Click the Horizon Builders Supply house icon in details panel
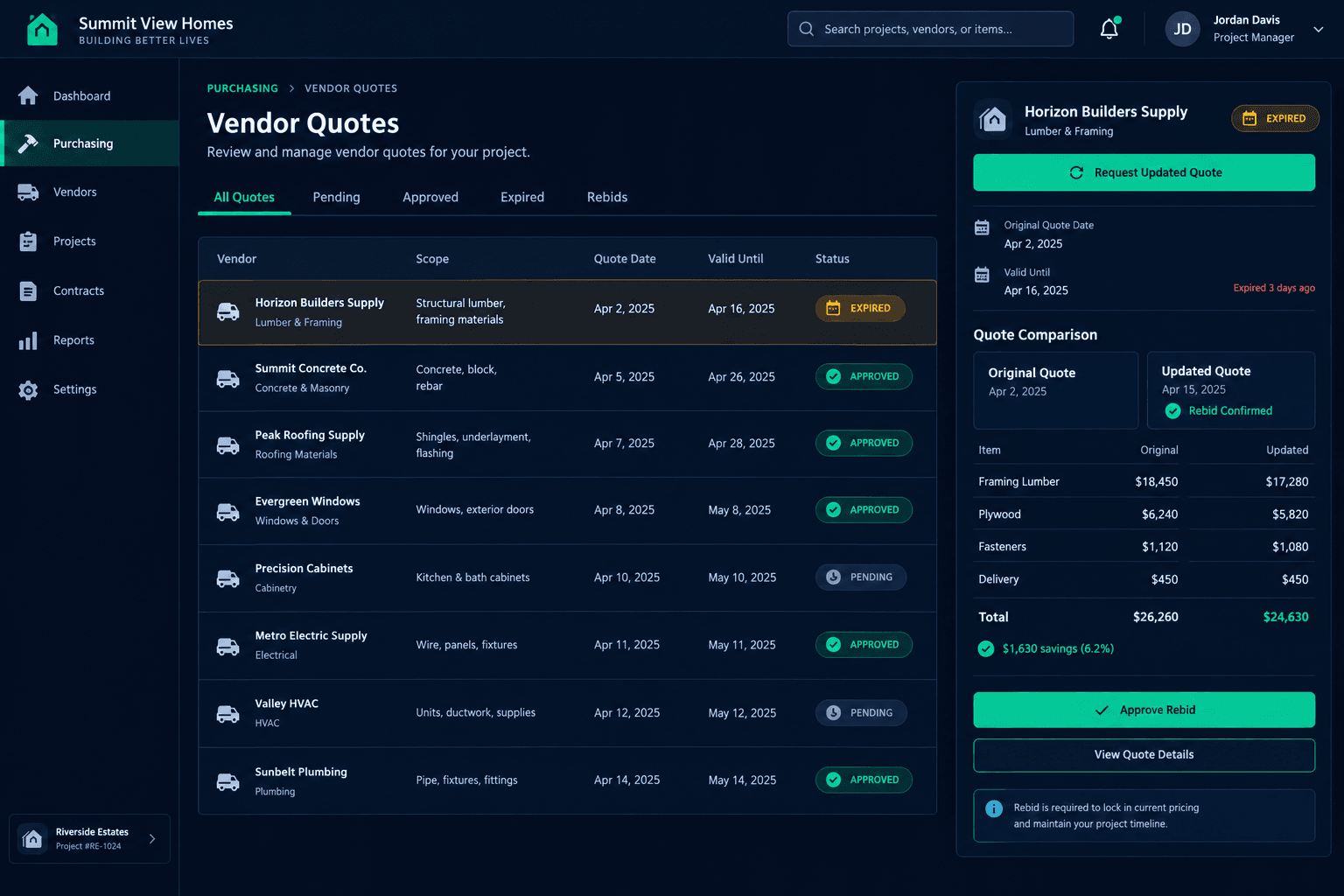 993,119
